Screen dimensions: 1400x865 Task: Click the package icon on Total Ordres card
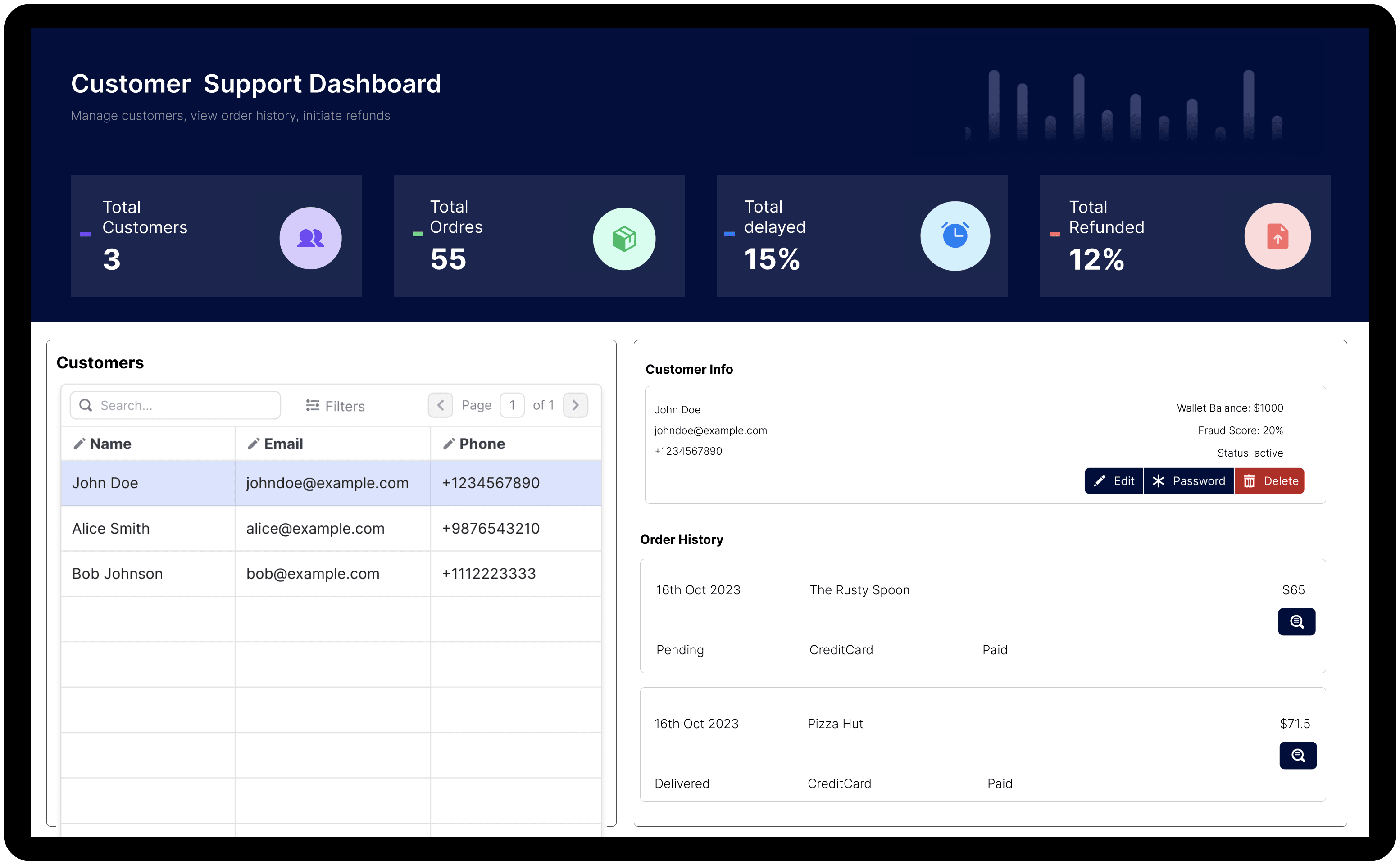[x=625, y=237]
